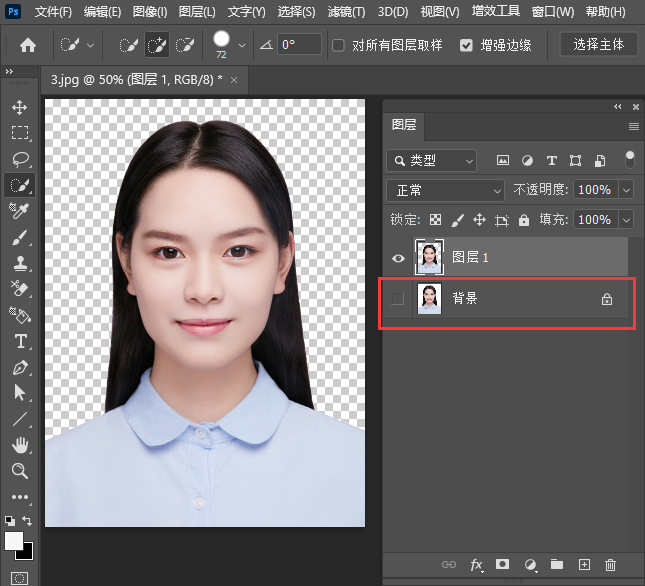Screen dimensions: 645x586
Task: Select the Horizontal Type tool
Action: [x=20, y=341]
